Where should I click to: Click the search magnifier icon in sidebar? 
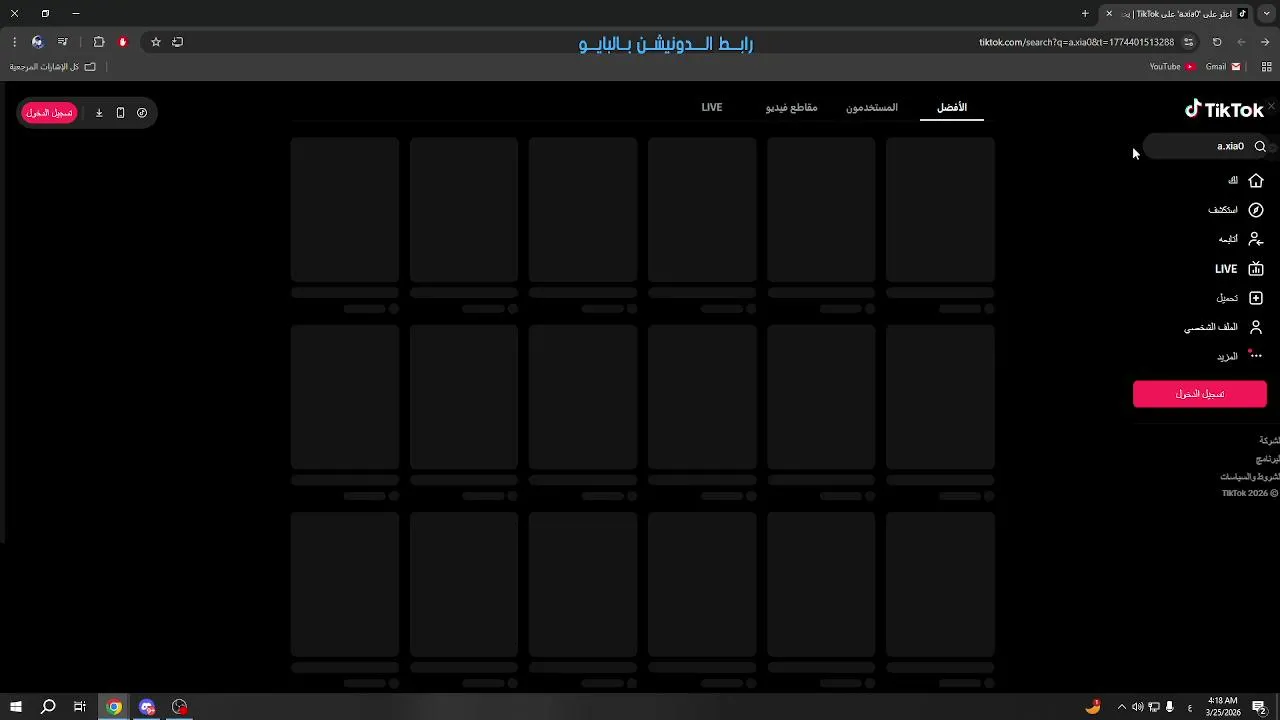(1260, 146)
